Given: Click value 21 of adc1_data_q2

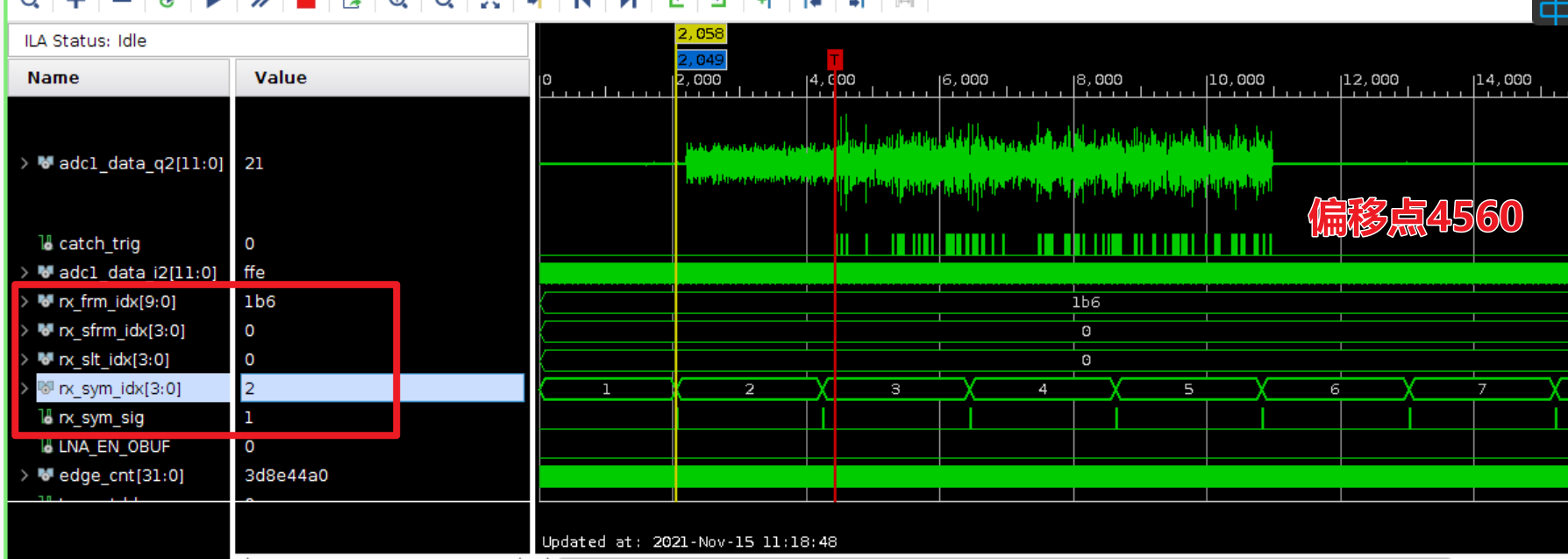Looking at the screenshot, I should tap(253, 163).
